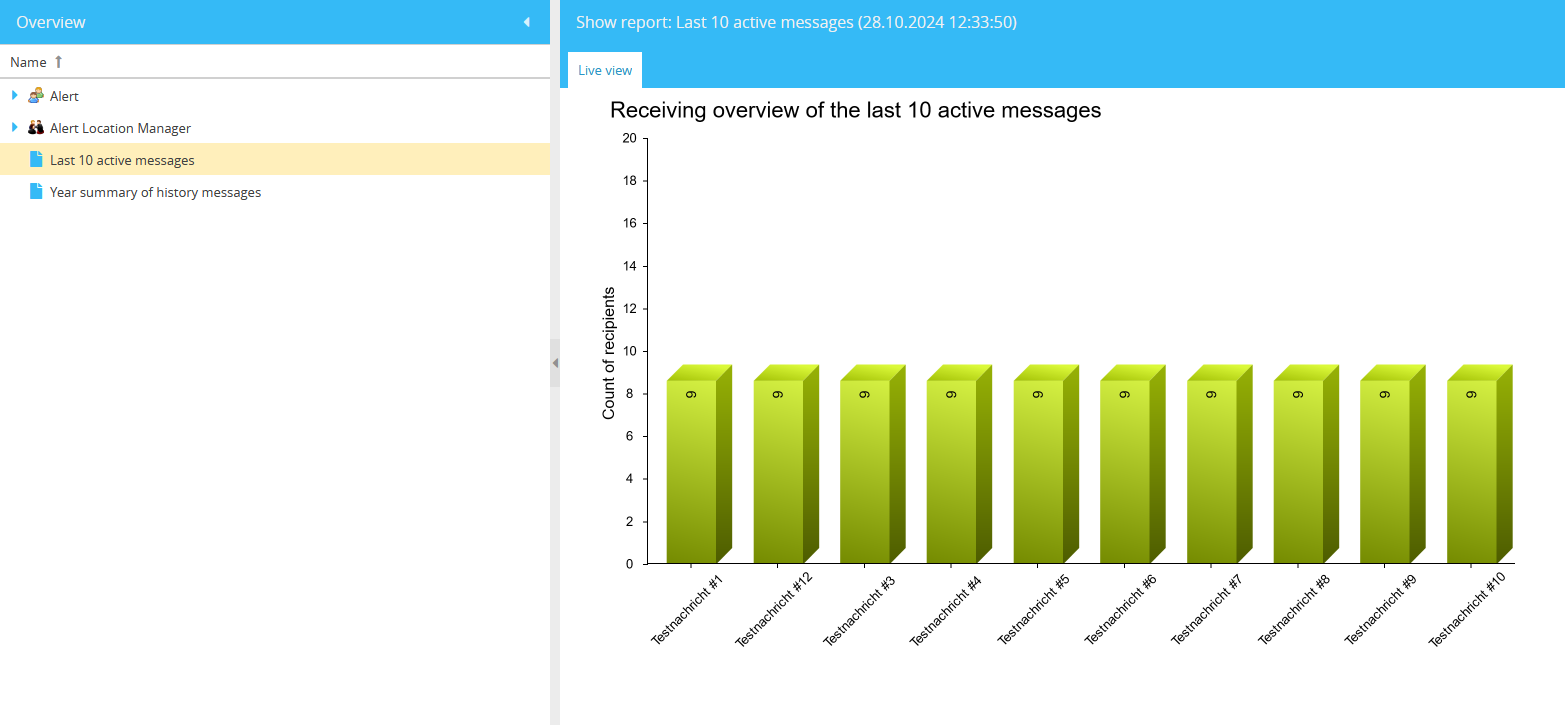
Task: Click the Testnachricht #7 axis label
Action: [1206, 610]
